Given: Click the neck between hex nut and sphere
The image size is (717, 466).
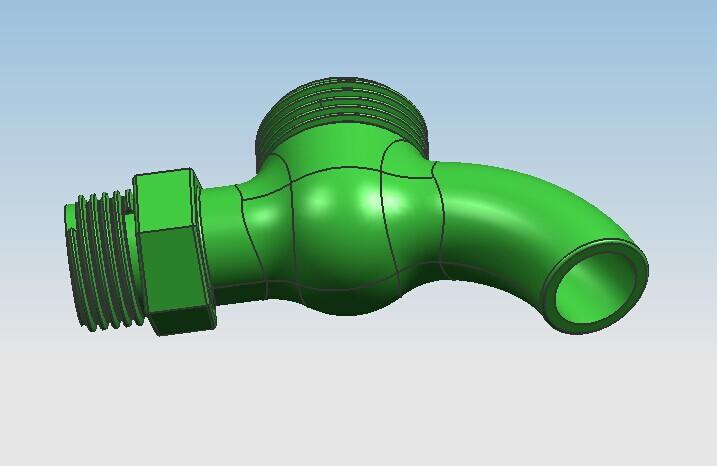Looking at the screenshot, I should pos(225,240).
